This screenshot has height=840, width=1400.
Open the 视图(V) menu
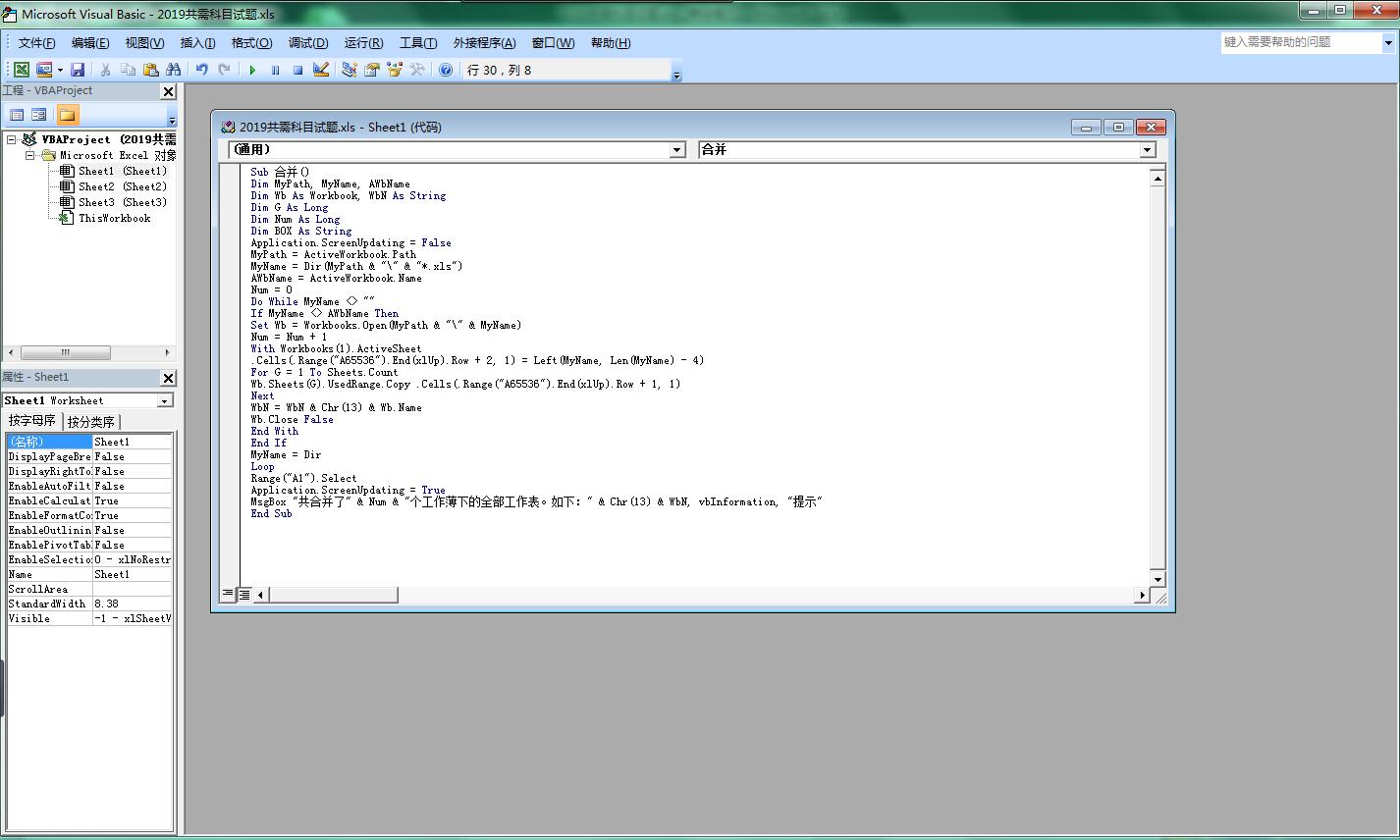click(x=144, y=42)
